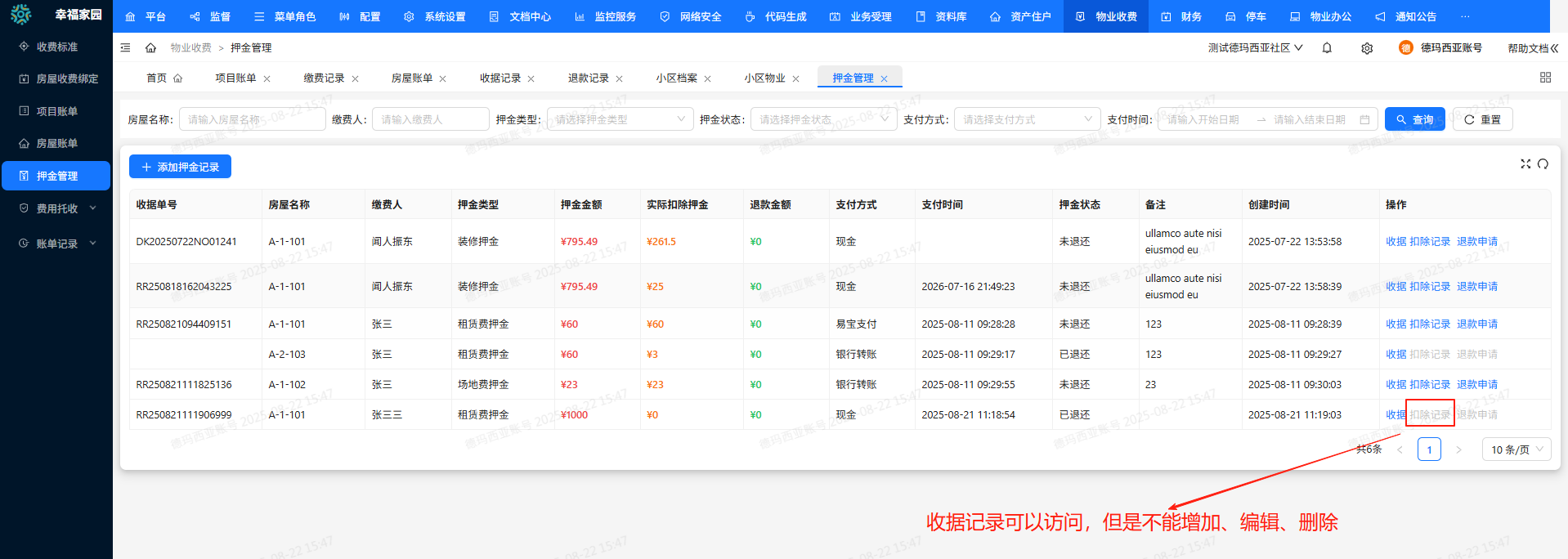1568x559 pixels.
Task: Click the home icon in the breadcrumb
Action: coord(150,48)
